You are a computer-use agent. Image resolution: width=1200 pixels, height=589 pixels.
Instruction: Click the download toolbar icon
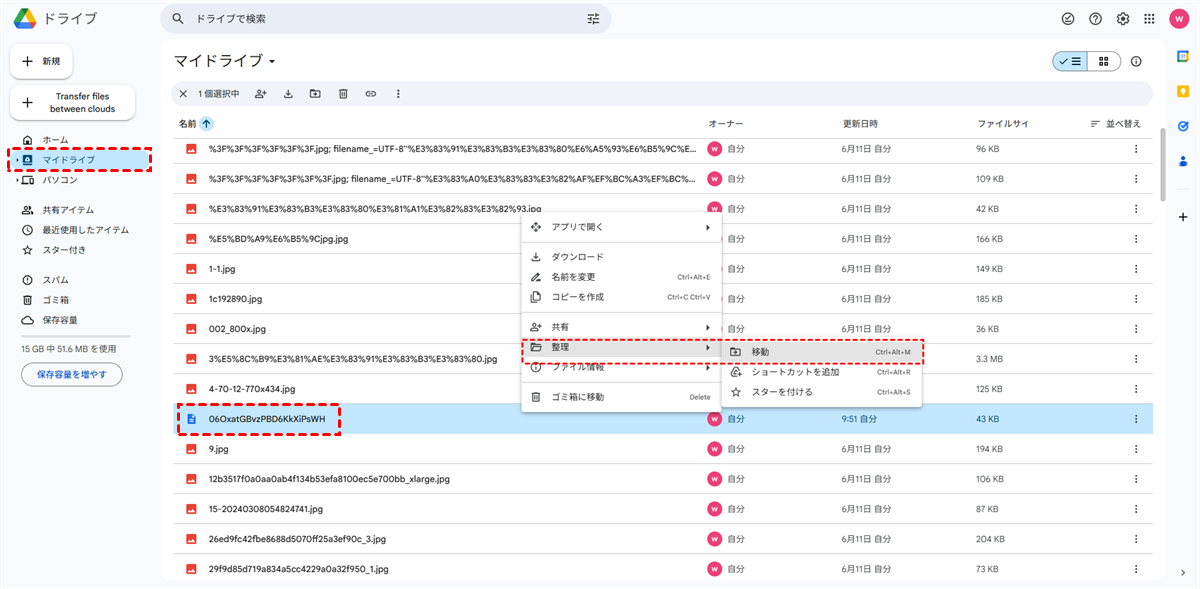(x=288, y=94)
